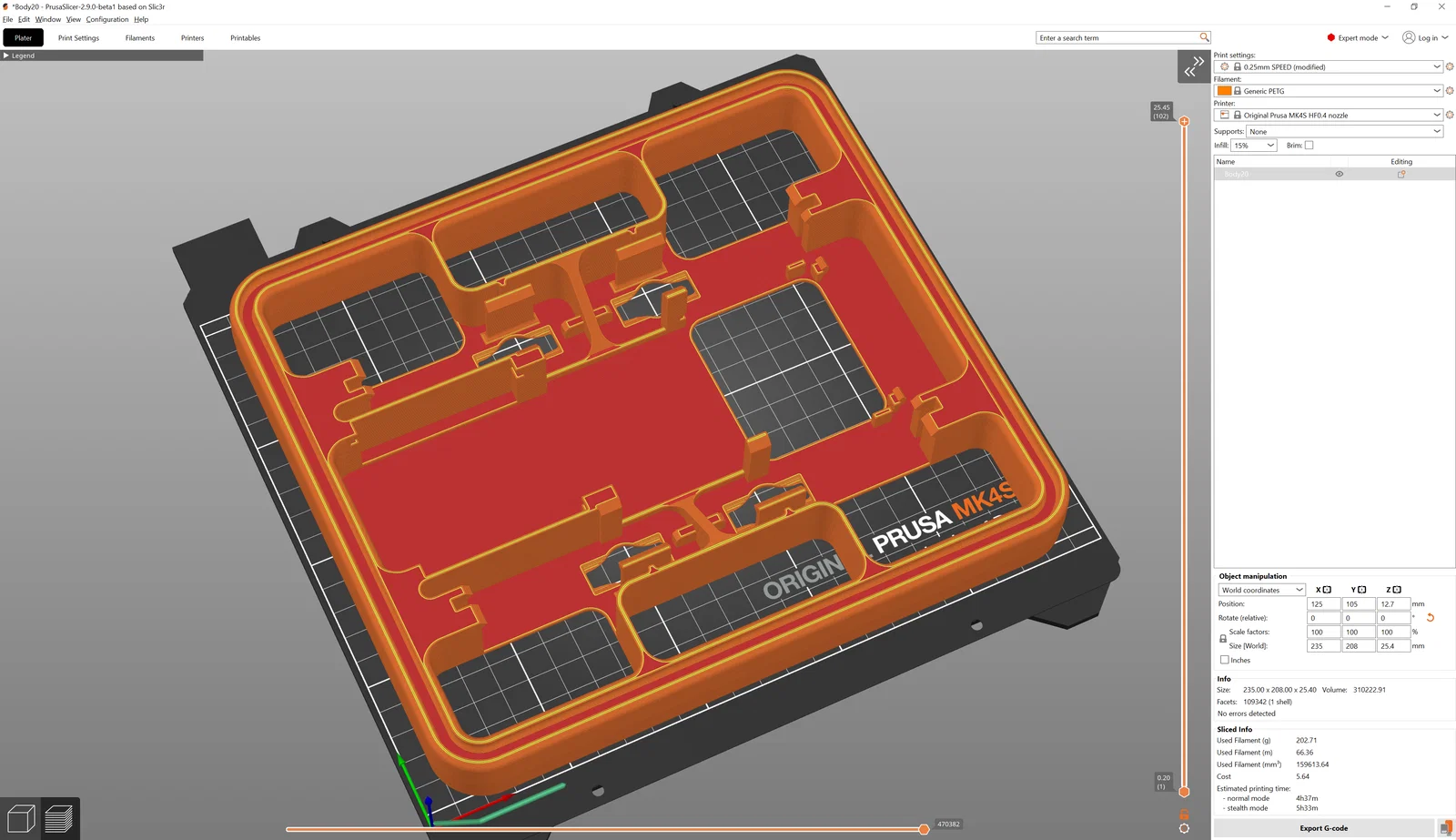Open the World coordinates dropdown

point(1299,590)
